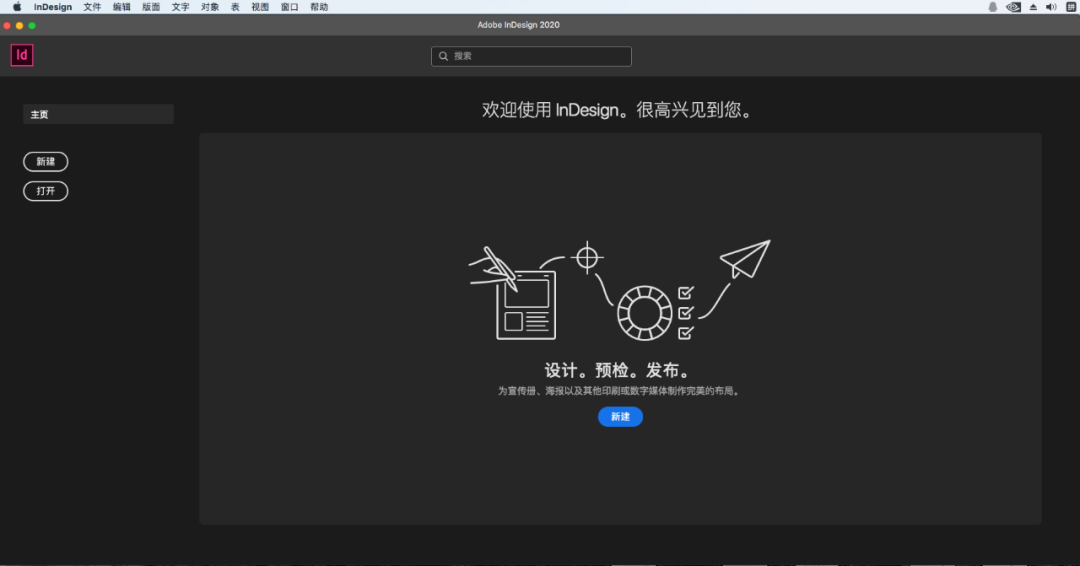Open the 版面 menu

tap(151, 7)
